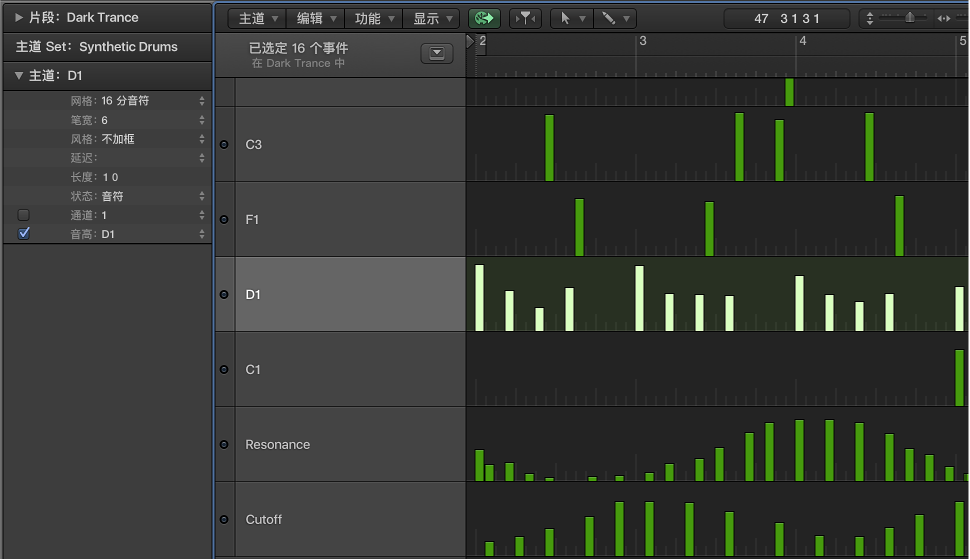Click the circle icon beside C3 lane
This screenshot has height=560, width=970.
(x=224, y=144)
